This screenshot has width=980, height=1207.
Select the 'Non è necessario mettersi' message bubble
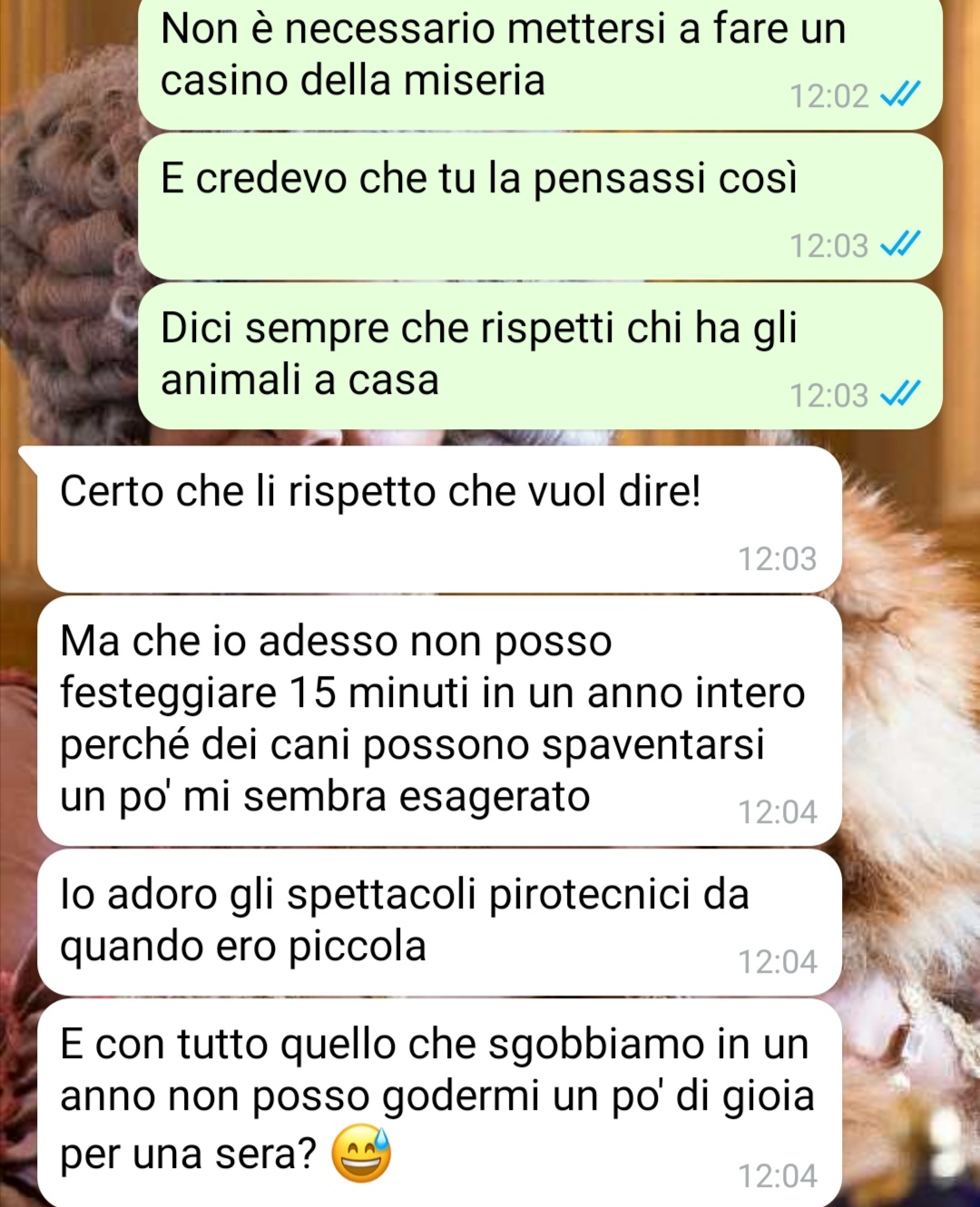(540, 64)
